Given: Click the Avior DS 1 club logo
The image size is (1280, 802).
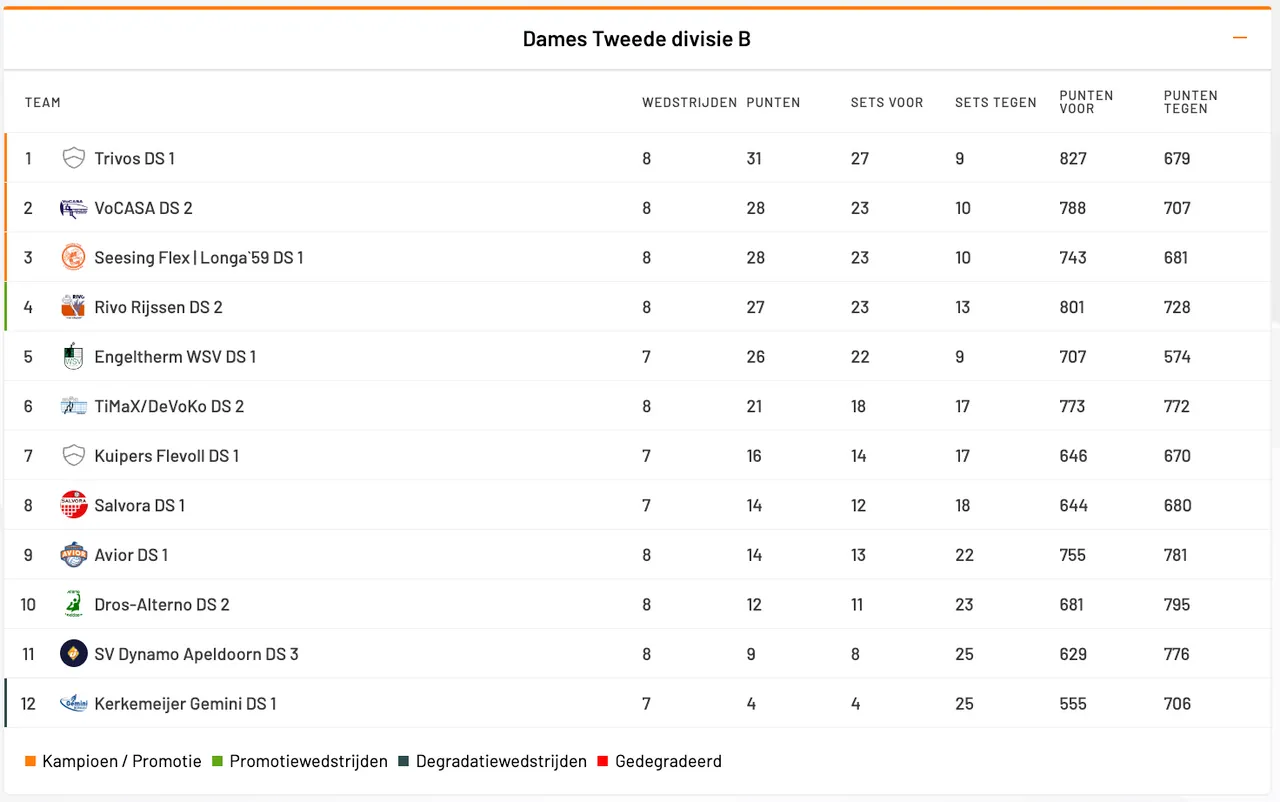Looking at the screenshot, I should 73,555.
